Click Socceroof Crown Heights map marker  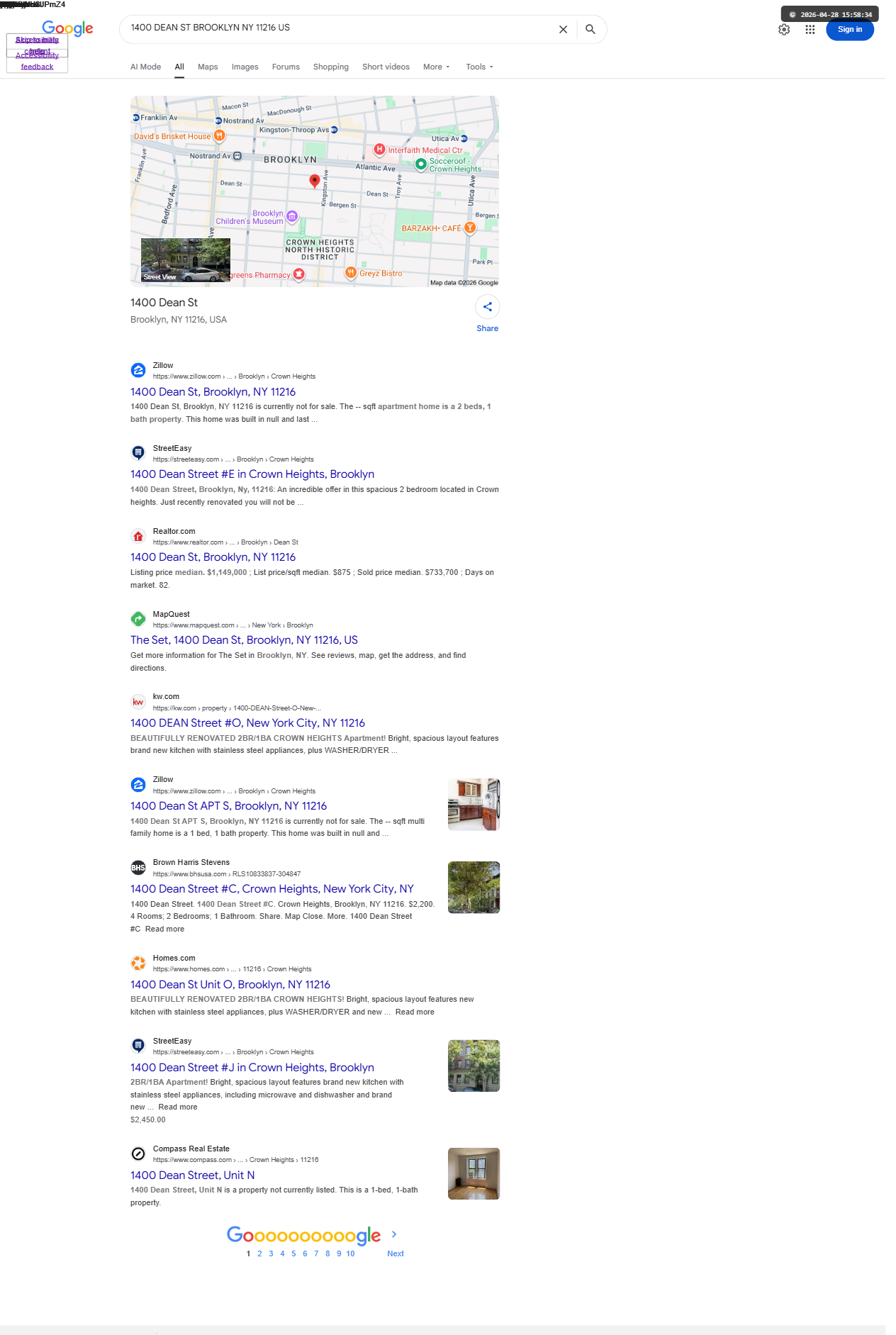tap(421, 164)
